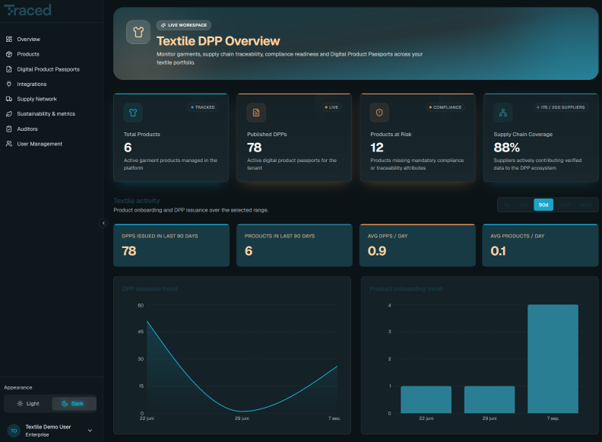Click the Live Workspace badge

[x=184, y=25]
